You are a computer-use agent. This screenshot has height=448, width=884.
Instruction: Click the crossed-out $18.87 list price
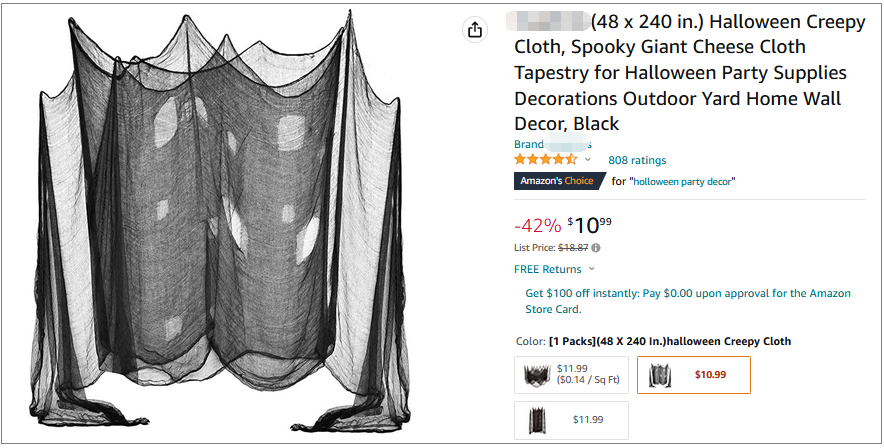pyautogui.click(x=573, y=247)
